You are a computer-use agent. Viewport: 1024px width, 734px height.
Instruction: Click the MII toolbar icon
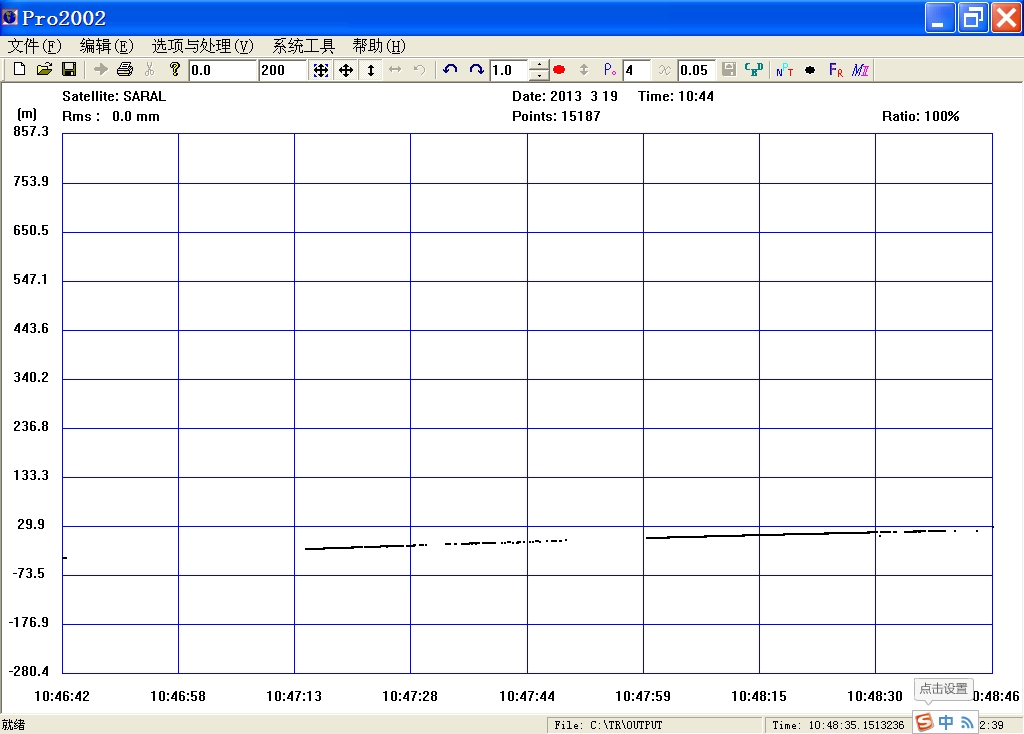860,70
